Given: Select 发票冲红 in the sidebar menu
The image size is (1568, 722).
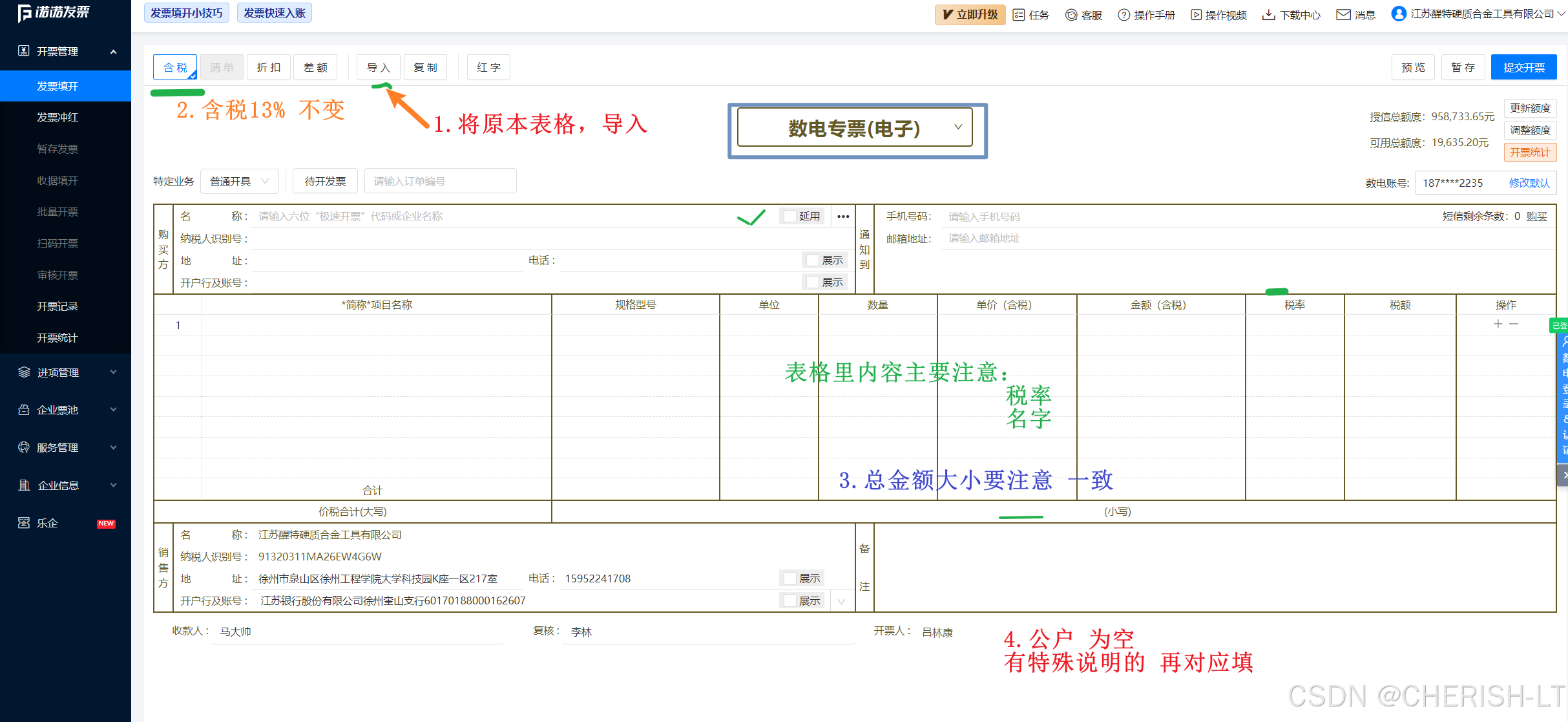Looking at the screenshot, I should 57,118.
